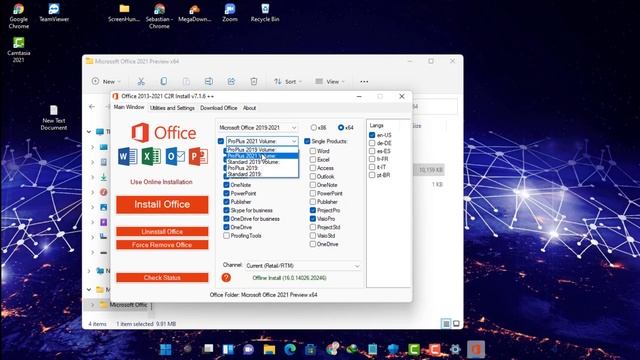Screen dimensions: 640x360
Task: Open Google Chrome desktop shortcut
Action: click(x=18, y=16)
